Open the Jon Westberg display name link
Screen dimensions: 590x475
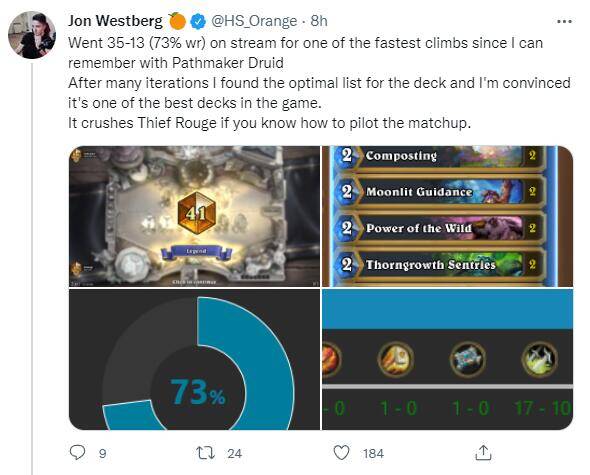point(115,21)
